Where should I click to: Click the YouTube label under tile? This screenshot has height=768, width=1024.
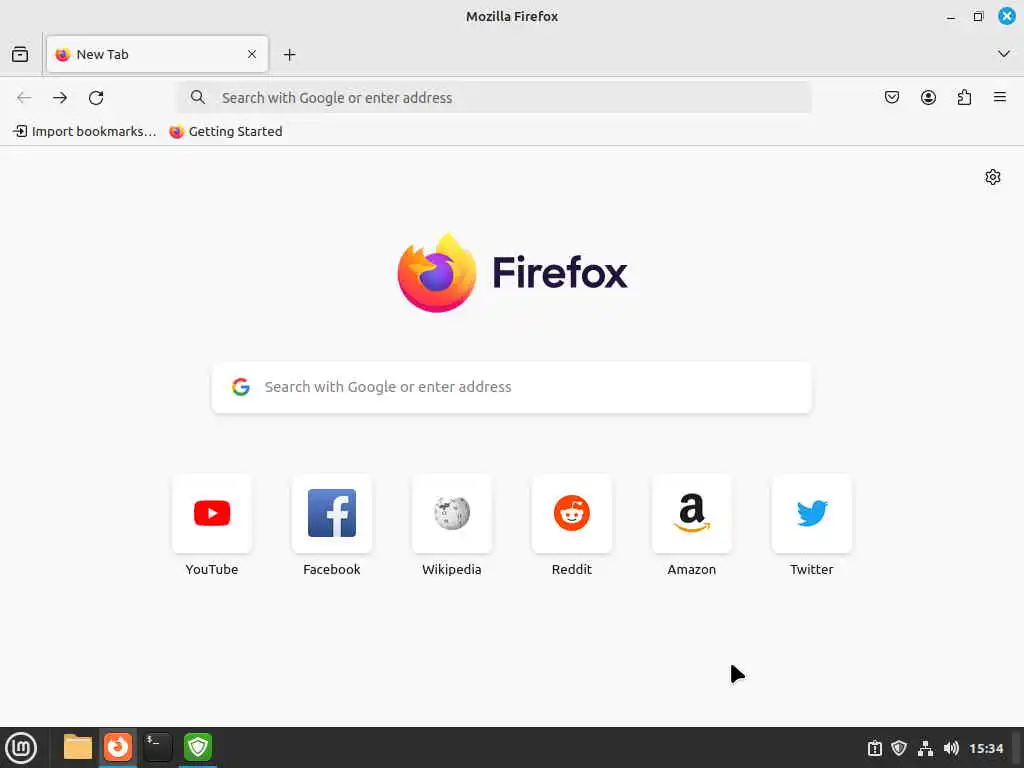tap(212, 569)
